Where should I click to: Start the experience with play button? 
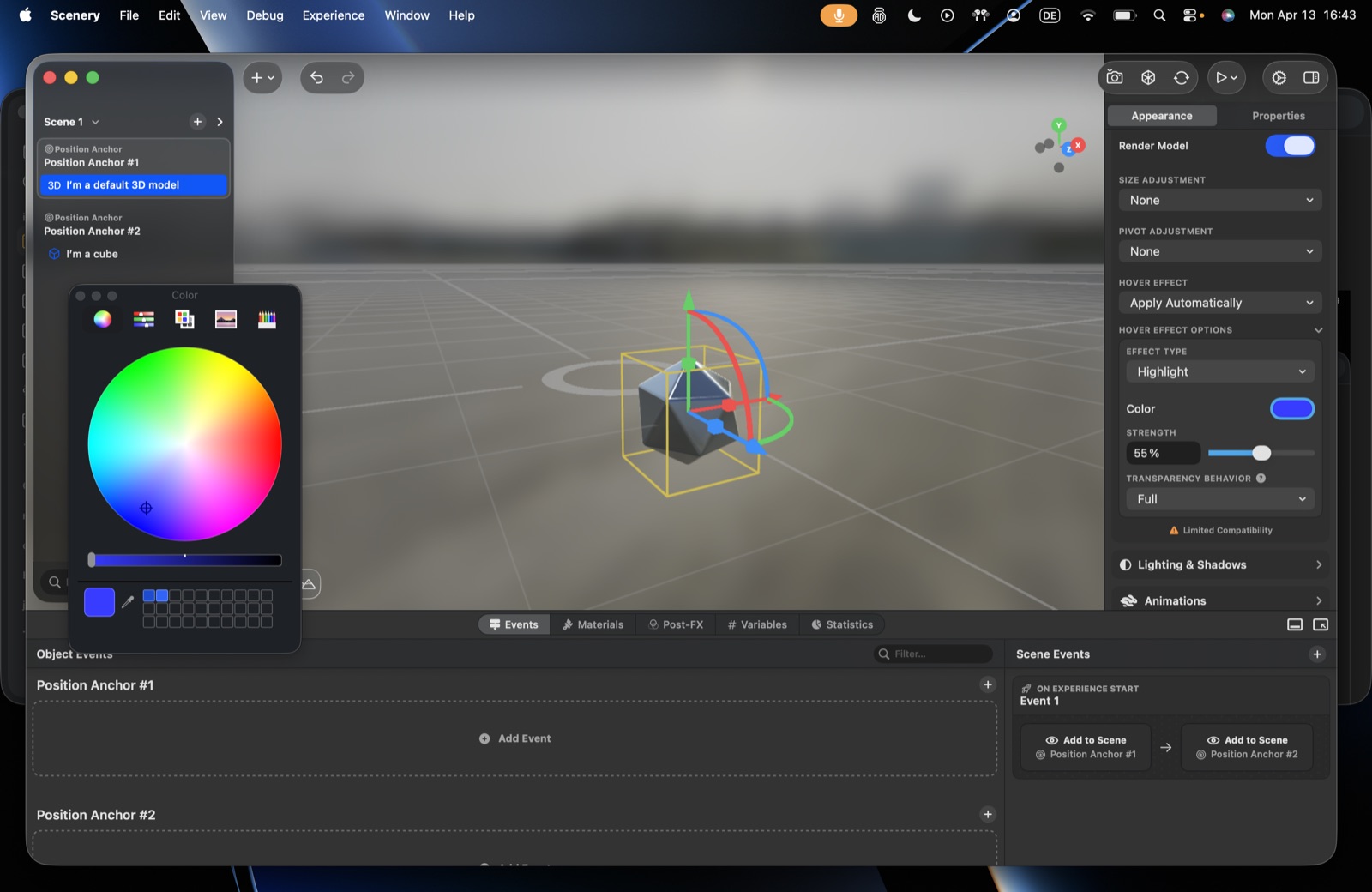pyautogui.click(x=1226, y=77)
